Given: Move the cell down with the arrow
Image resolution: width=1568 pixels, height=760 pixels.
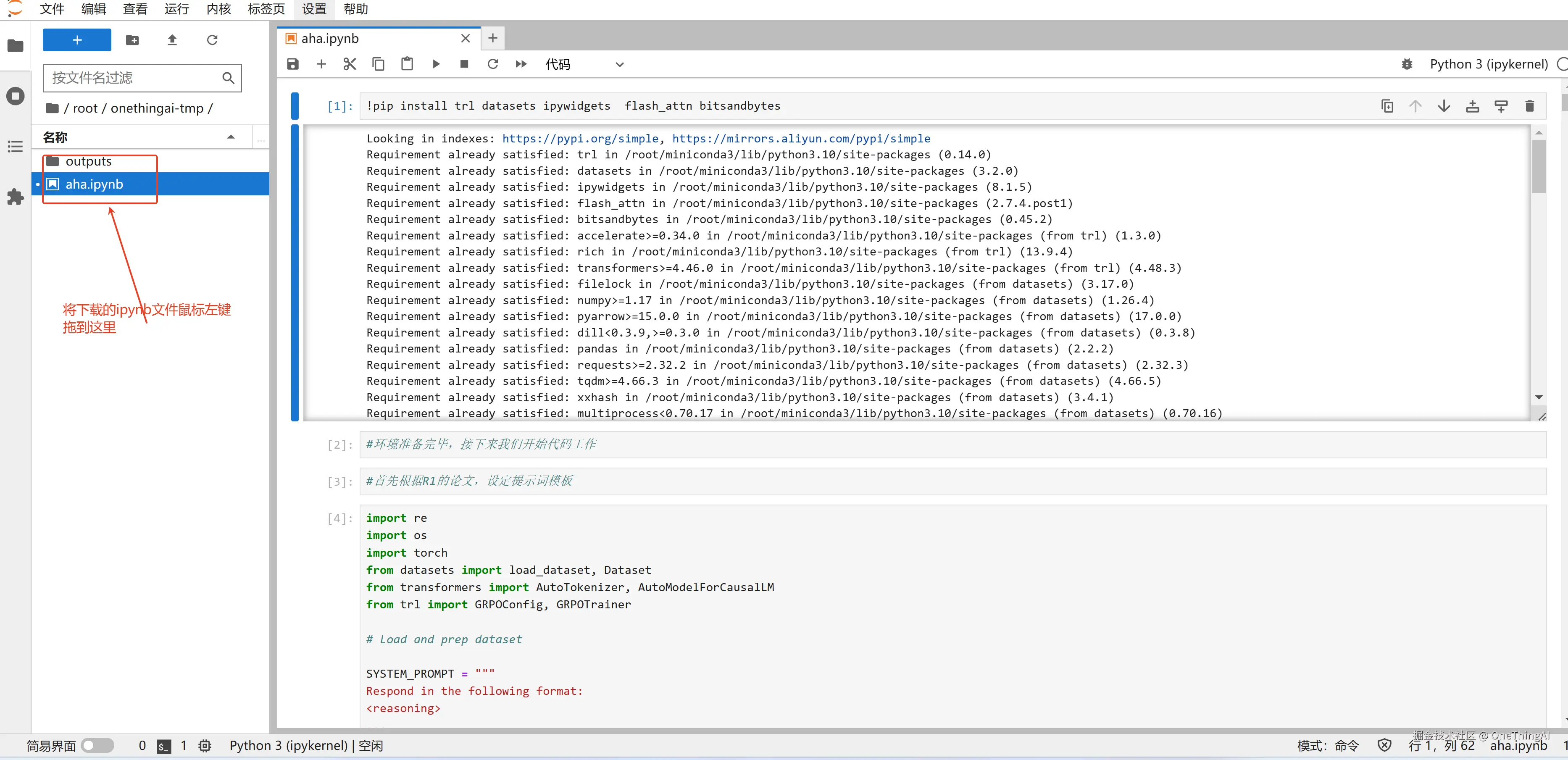Looking at the screenshot, I should point(1444,106).
